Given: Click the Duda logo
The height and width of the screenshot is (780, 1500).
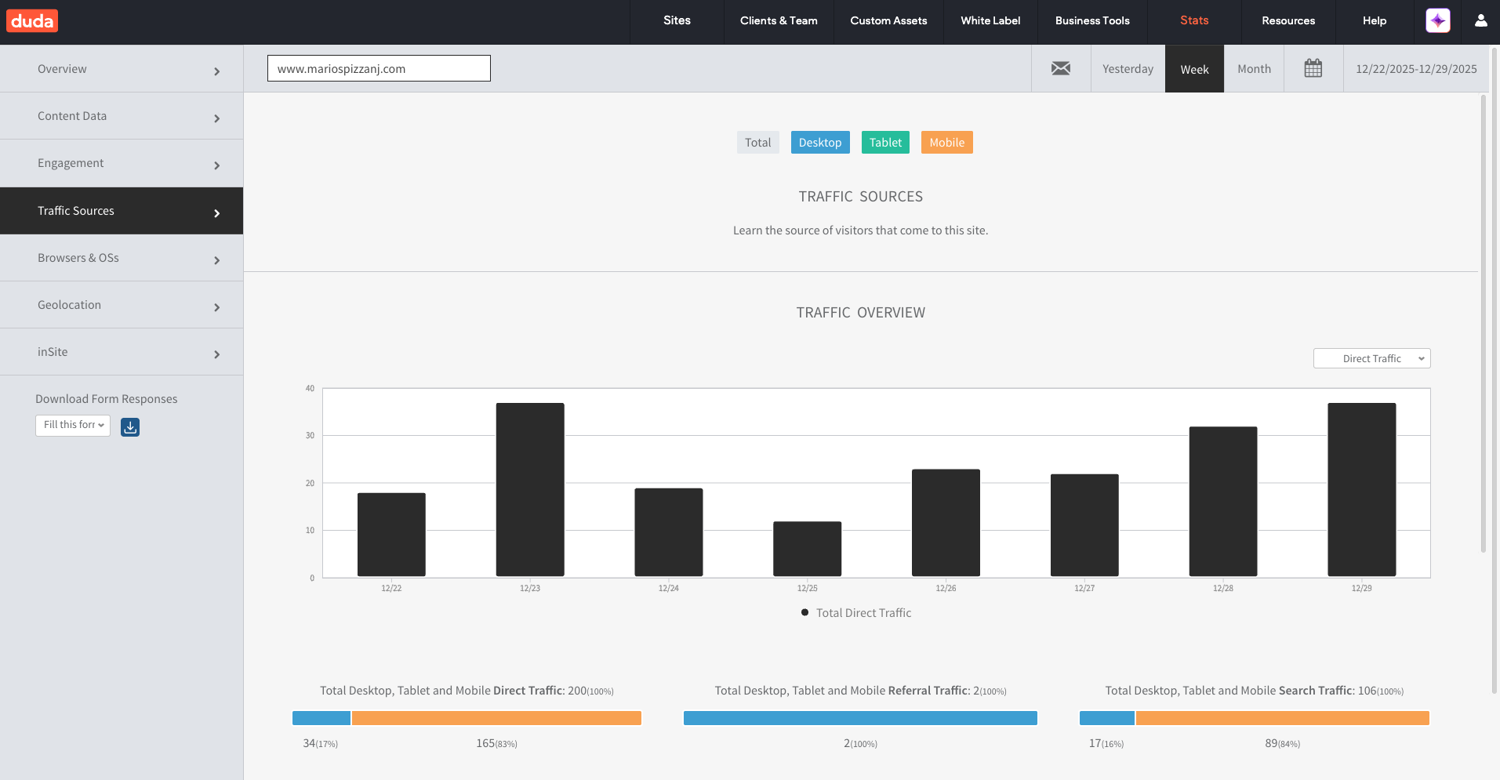Looking at the screenshot, I should (x=32, y=21).
